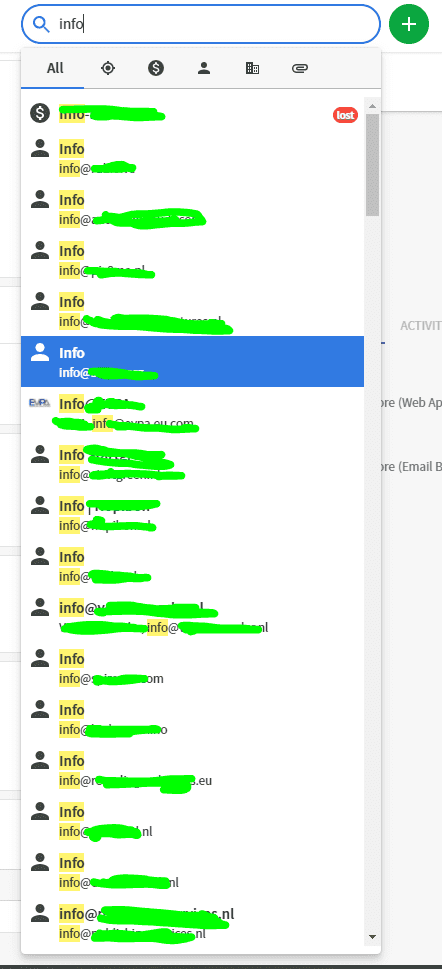Image resolution: width=442 pixels, height=969 pixels.
Task: Click the results list scrollbar thumb
Action: [372, 164]
